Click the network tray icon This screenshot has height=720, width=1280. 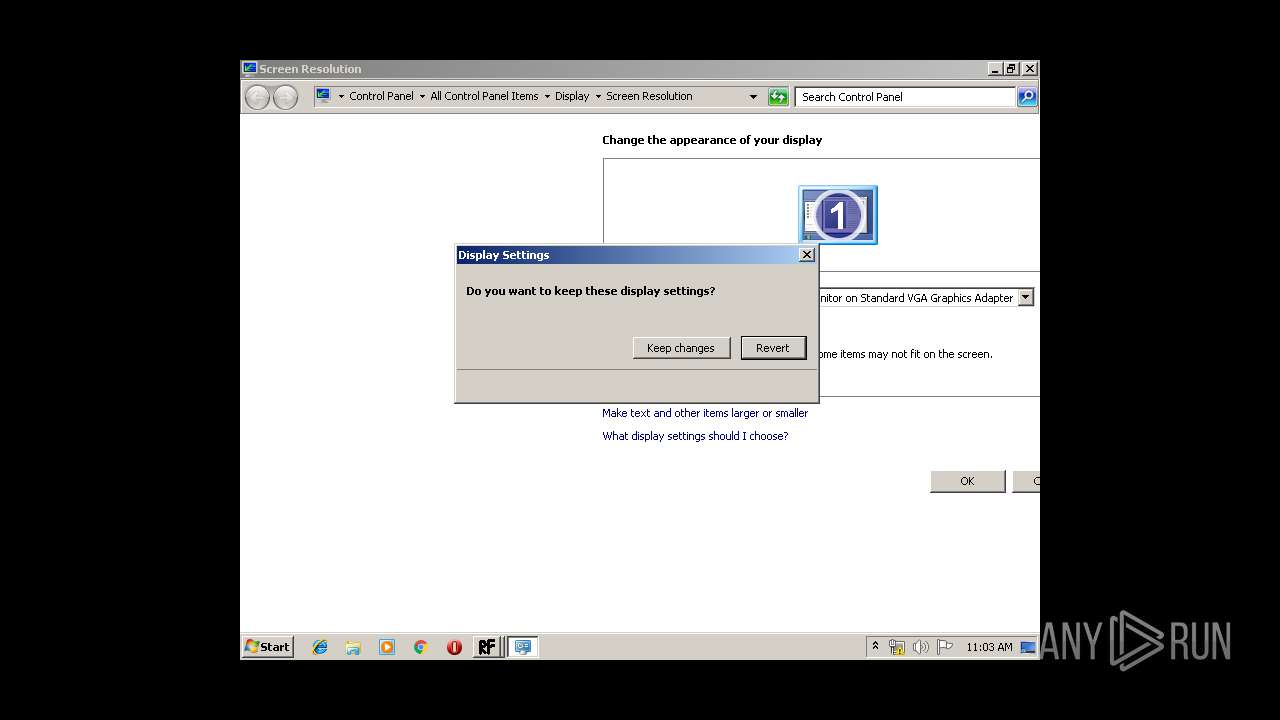(897, 647)
